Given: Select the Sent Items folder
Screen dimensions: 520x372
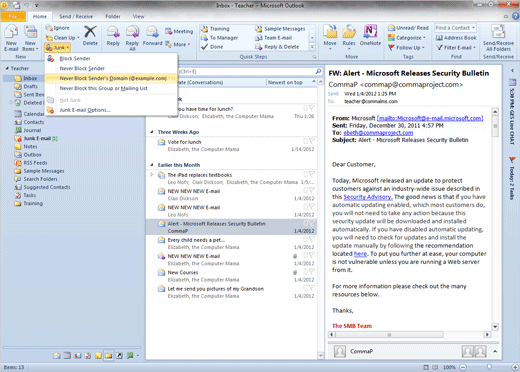Looking at the screenshot, I should (x=29, y=94).
